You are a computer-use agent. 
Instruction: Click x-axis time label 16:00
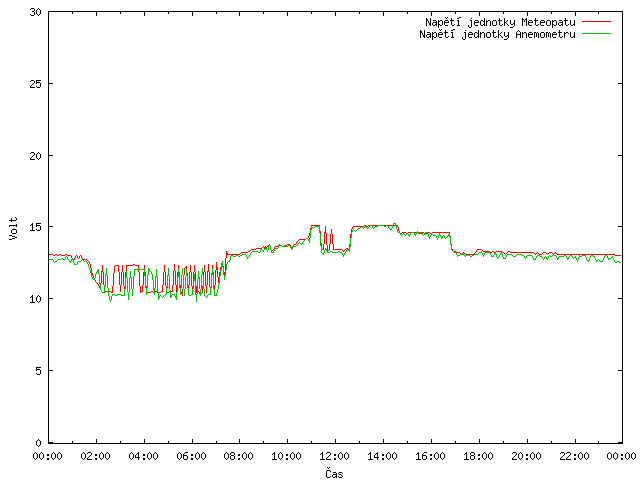430,456
